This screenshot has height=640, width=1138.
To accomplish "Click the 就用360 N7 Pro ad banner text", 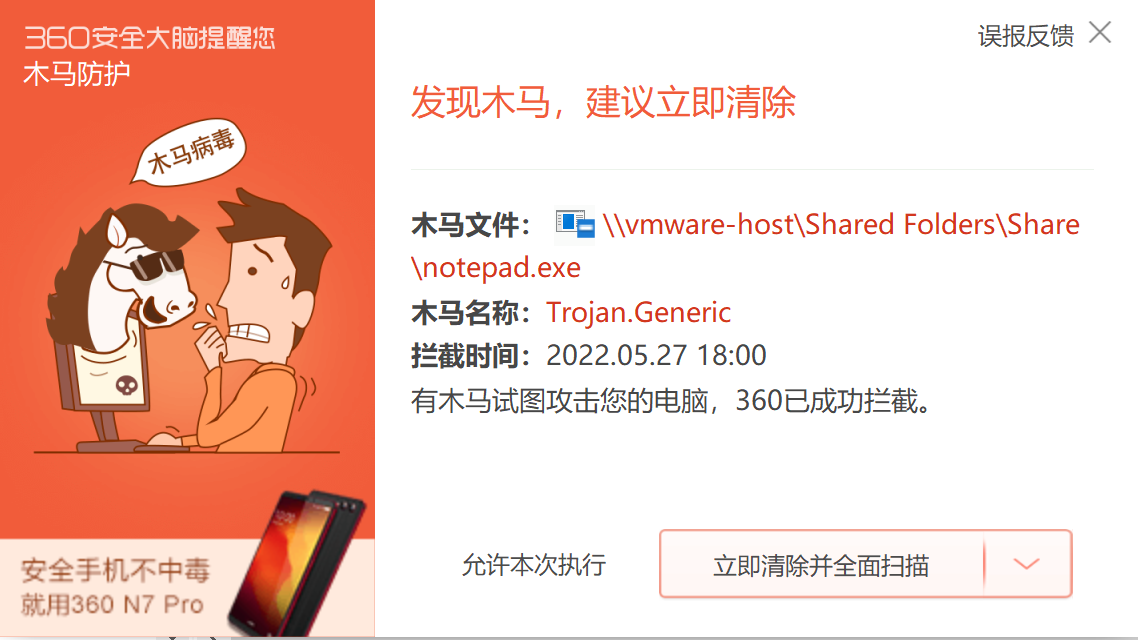I will click(x=112, y=604).
